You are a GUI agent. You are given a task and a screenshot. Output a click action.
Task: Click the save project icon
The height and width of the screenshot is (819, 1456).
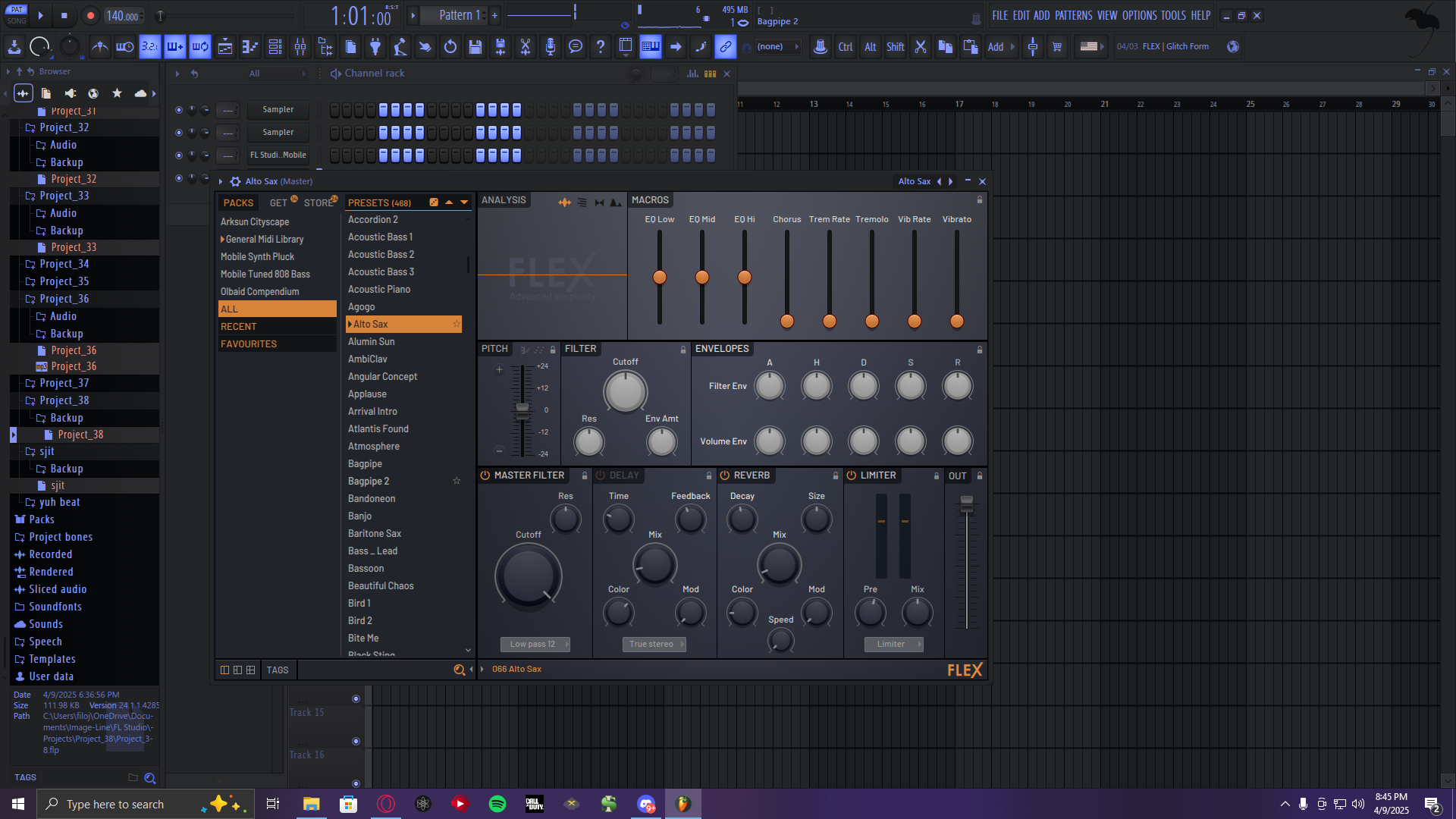pyautogui.click(x=475, y=47)
